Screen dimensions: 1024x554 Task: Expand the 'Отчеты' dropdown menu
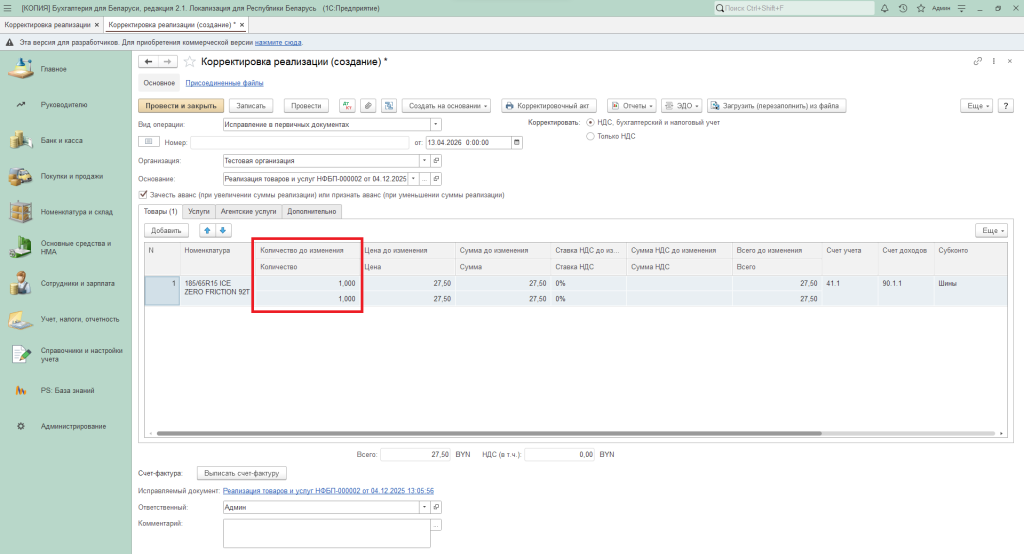click(634, 105)
